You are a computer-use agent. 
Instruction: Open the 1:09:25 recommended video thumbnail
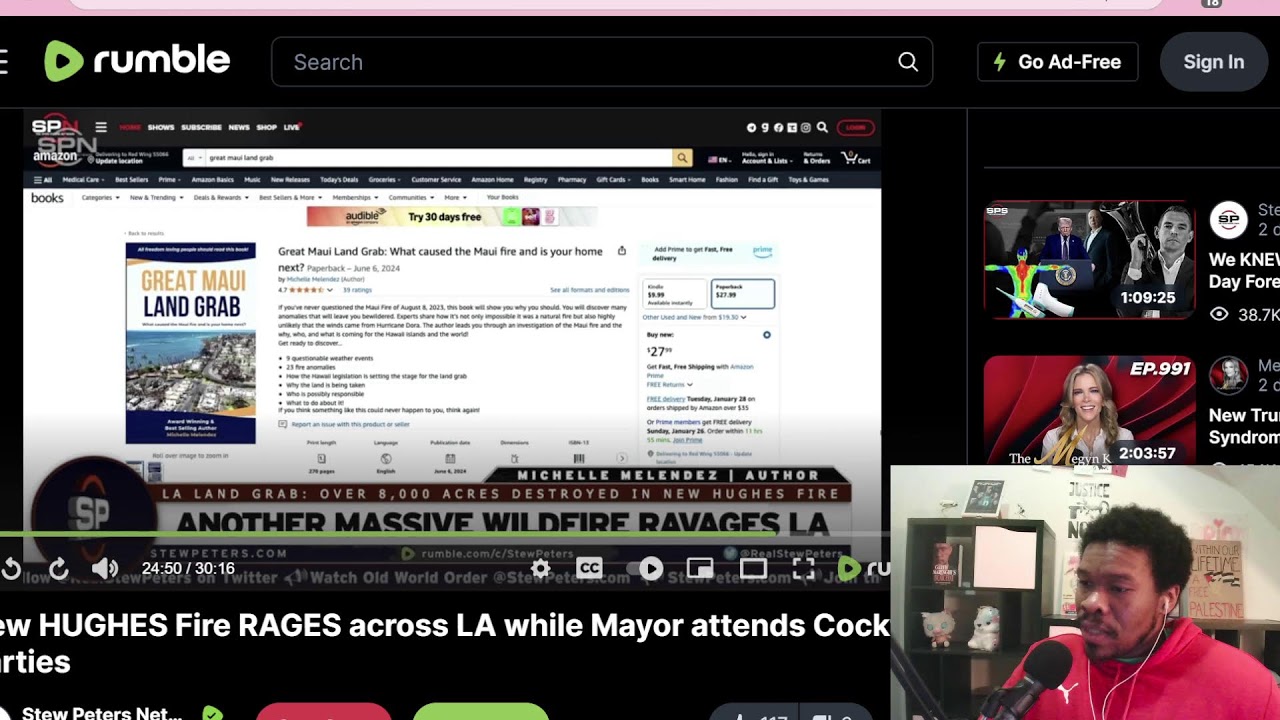coord(1089,260)
